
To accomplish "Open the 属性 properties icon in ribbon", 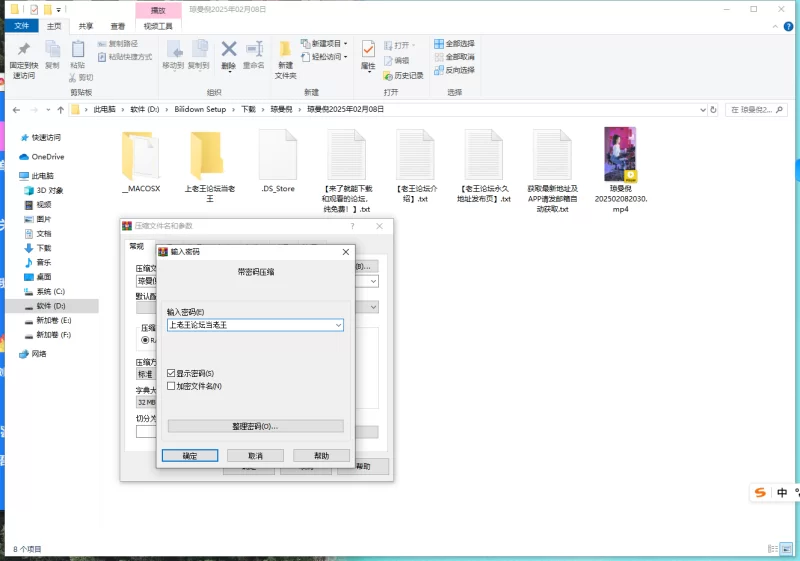I will 368,50.
